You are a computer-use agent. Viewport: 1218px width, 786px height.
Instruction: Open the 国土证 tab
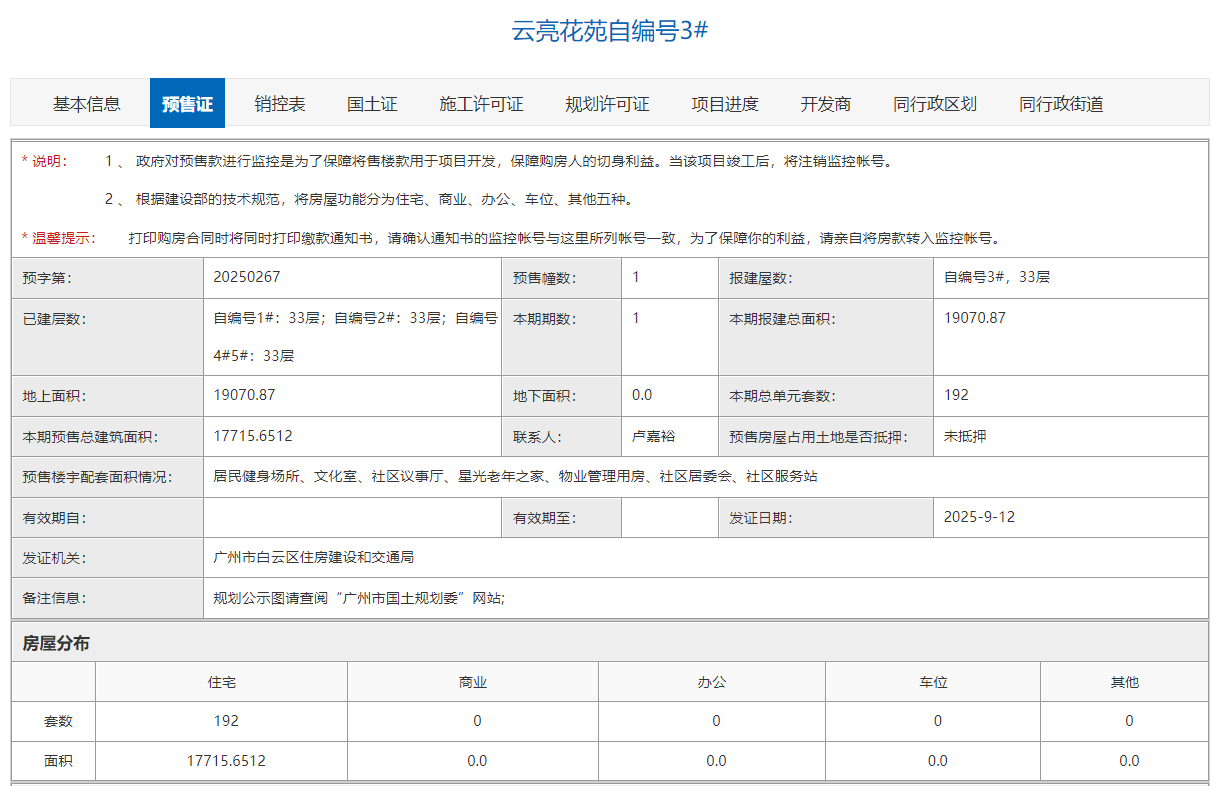click(372, 104)
